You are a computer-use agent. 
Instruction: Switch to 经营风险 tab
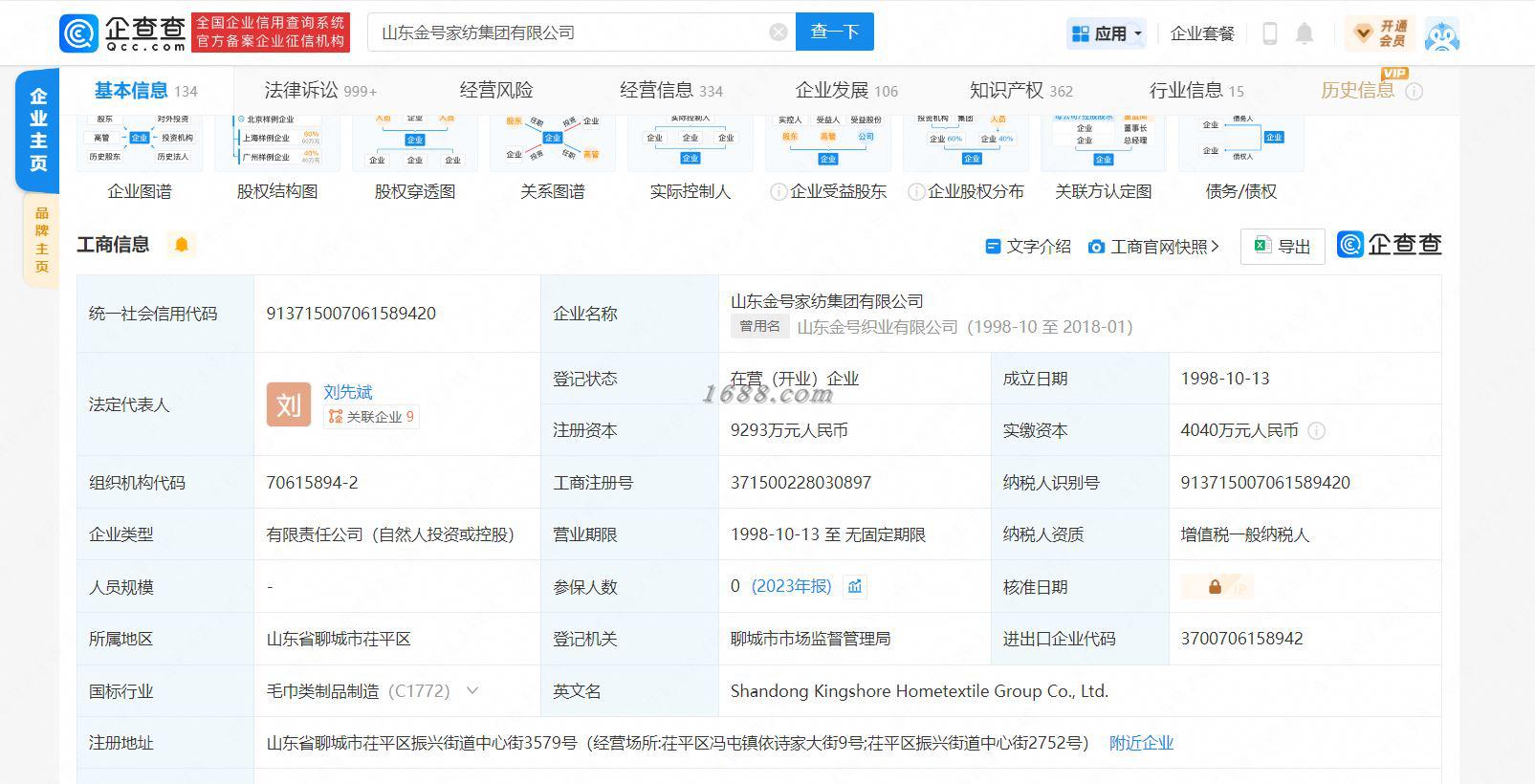(x=496, y=91)
